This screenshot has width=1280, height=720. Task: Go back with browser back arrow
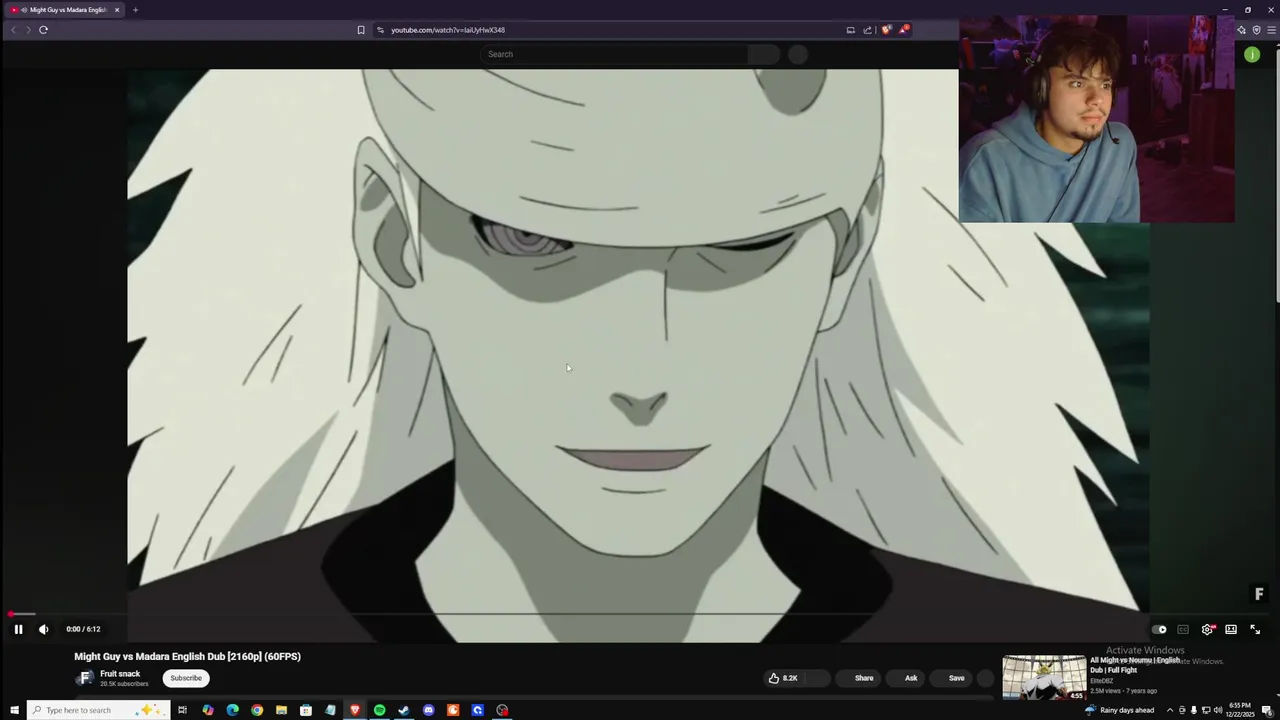[x=13, y=30]
